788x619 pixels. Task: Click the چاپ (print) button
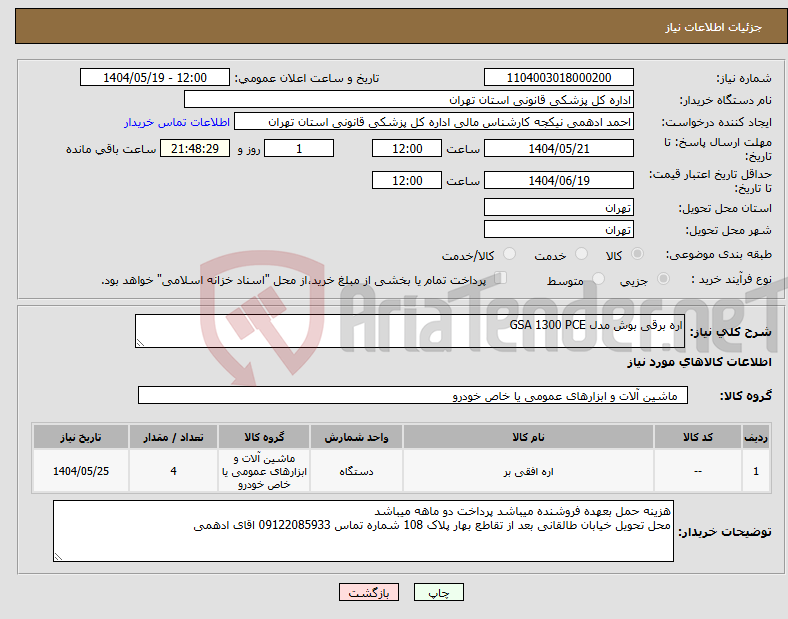[x=438, y=592]
